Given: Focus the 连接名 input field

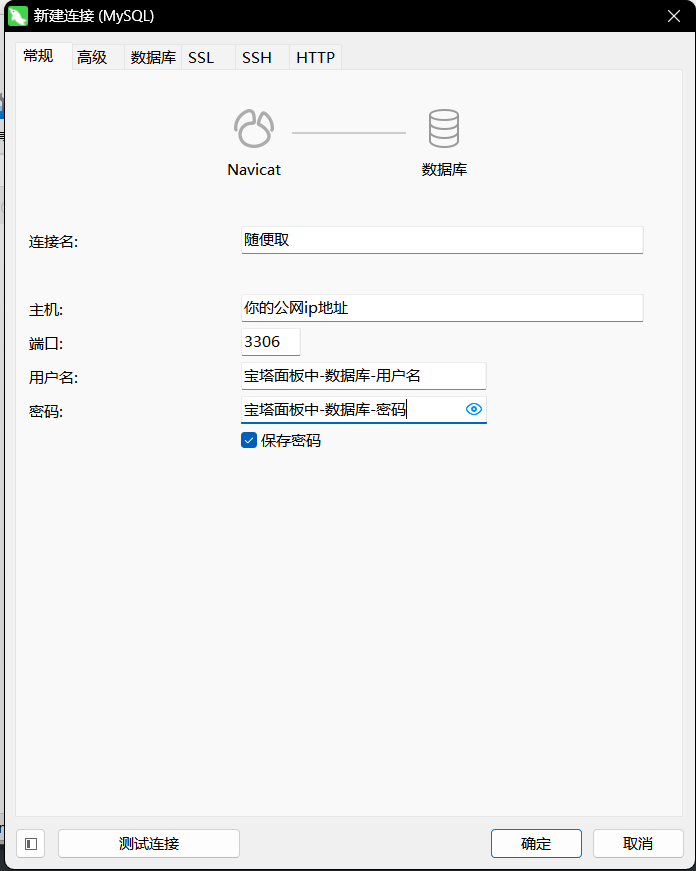Looking at the screenshot, I should tap(442, 240).
